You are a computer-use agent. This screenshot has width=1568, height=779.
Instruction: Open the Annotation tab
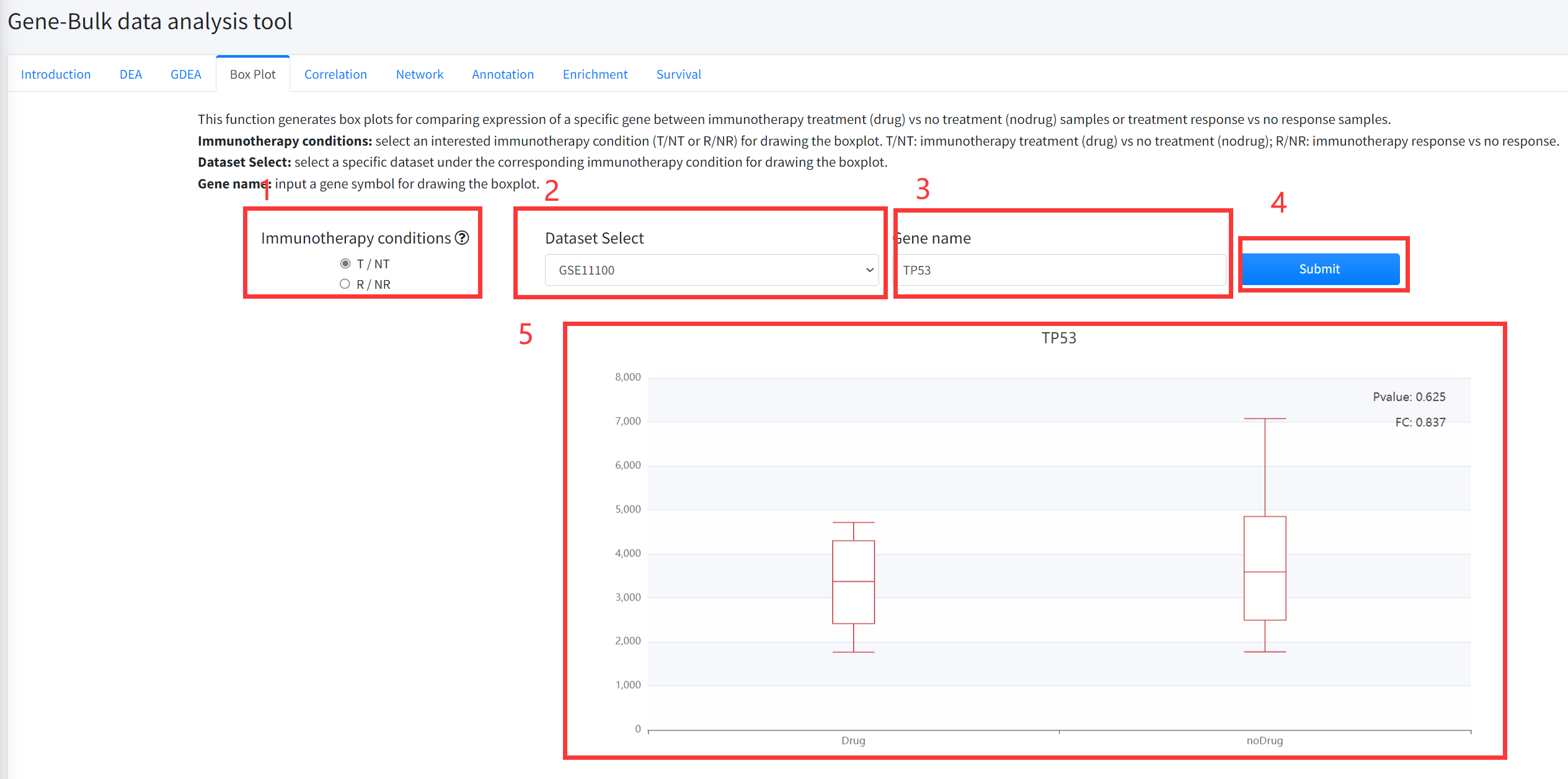click(503, 74)
